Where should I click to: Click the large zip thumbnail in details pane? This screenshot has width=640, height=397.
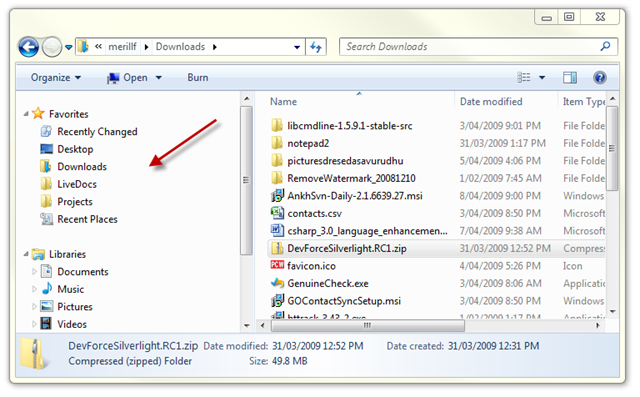tap(34, 353)
